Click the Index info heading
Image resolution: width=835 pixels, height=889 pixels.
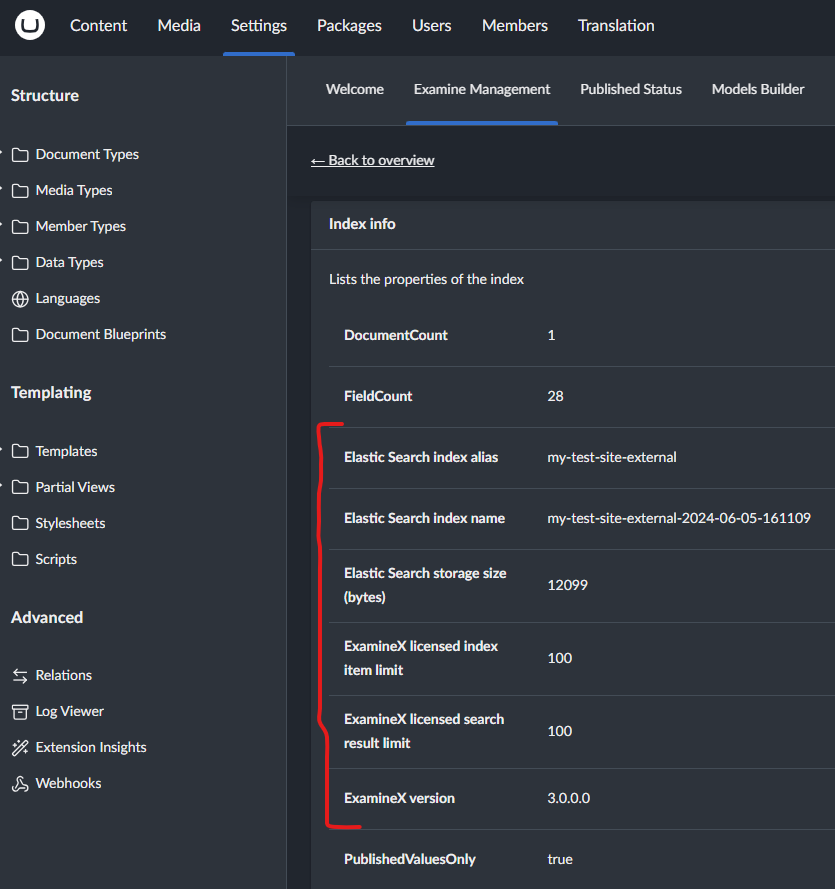click(x=362, y=224)
